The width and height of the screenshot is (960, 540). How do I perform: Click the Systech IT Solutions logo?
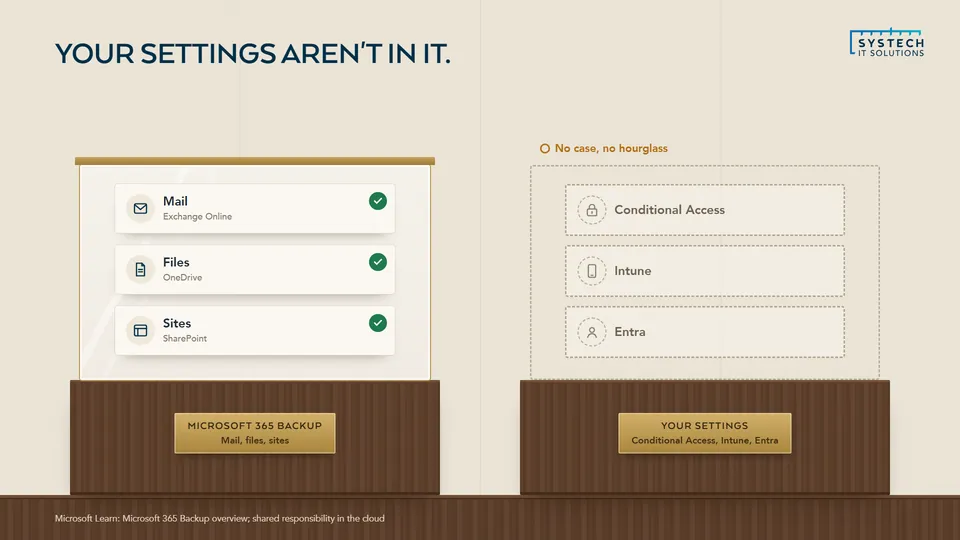887,43
